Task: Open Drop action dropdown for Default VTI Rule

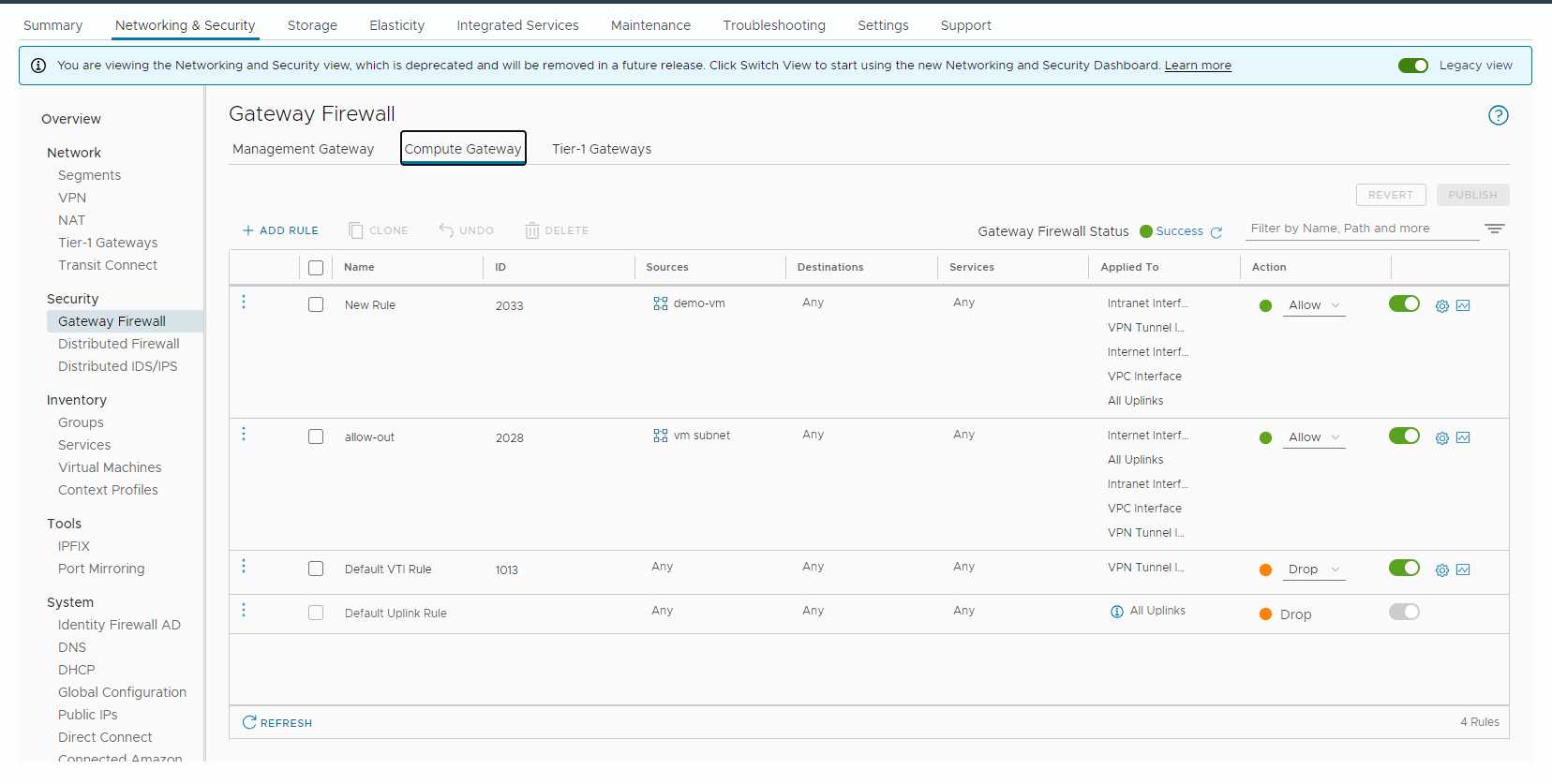Action: click(1314, 570)
